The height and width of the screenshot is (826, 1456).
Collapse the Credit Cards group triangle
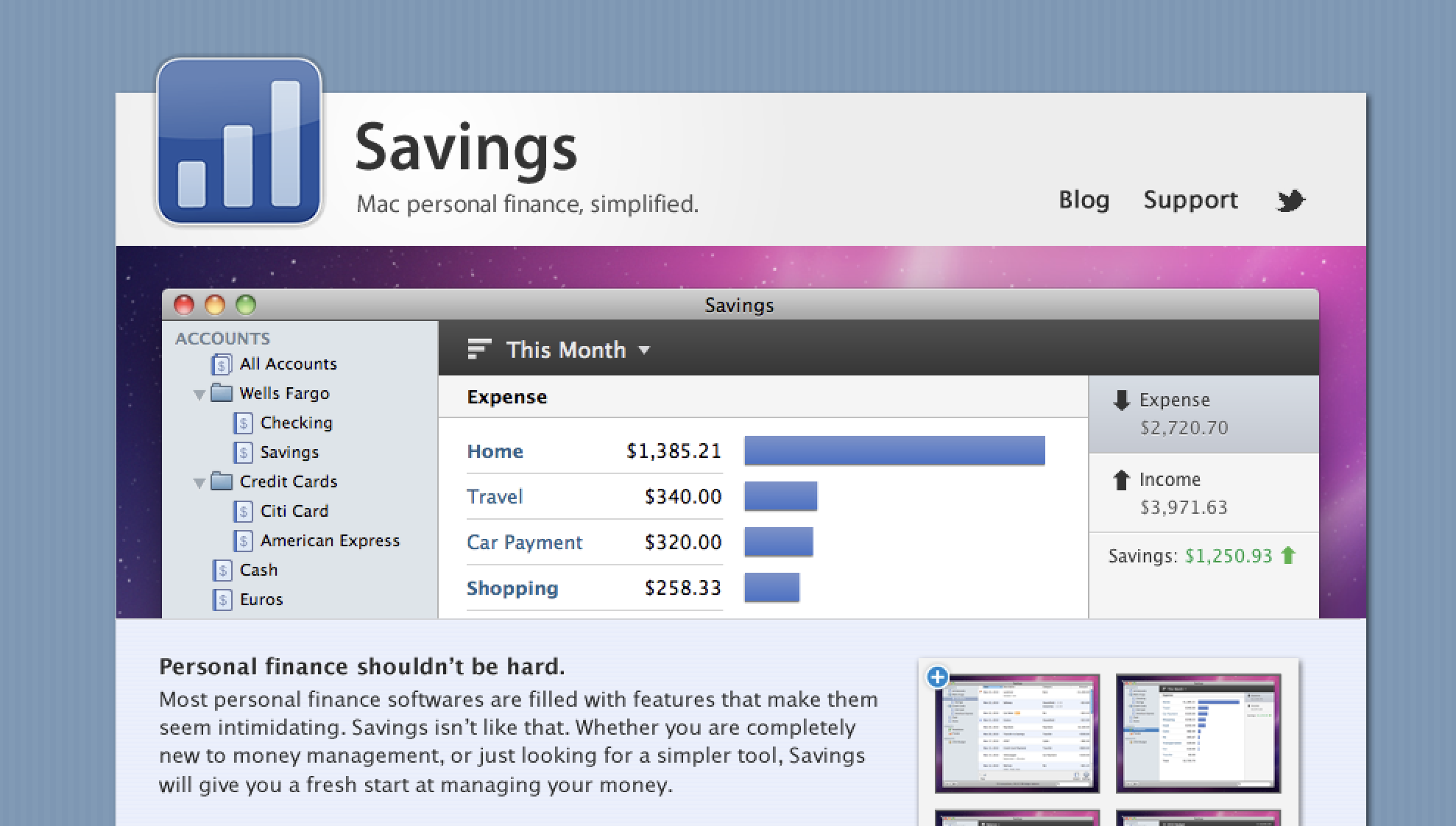click(x=199, y=483)
